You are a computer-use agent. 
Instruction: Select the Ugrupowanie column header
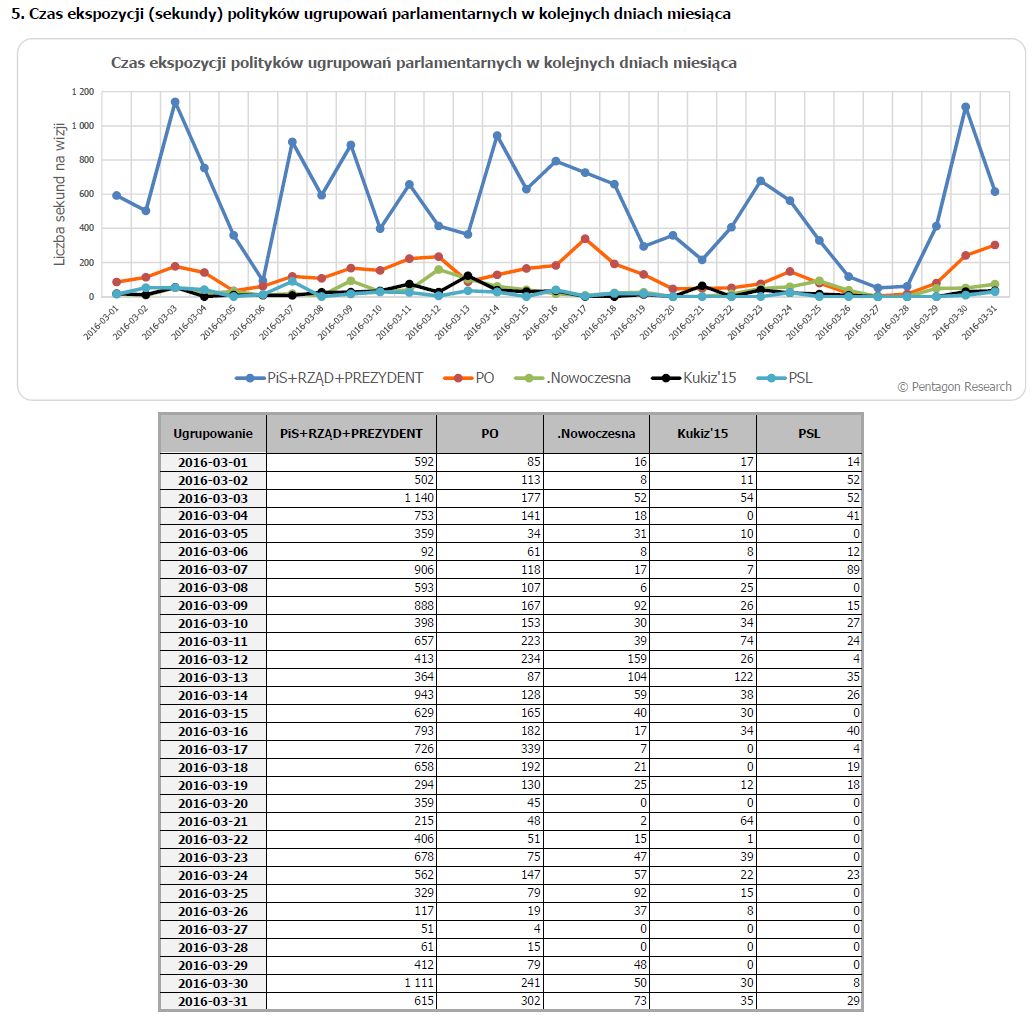tap(213, 433)
